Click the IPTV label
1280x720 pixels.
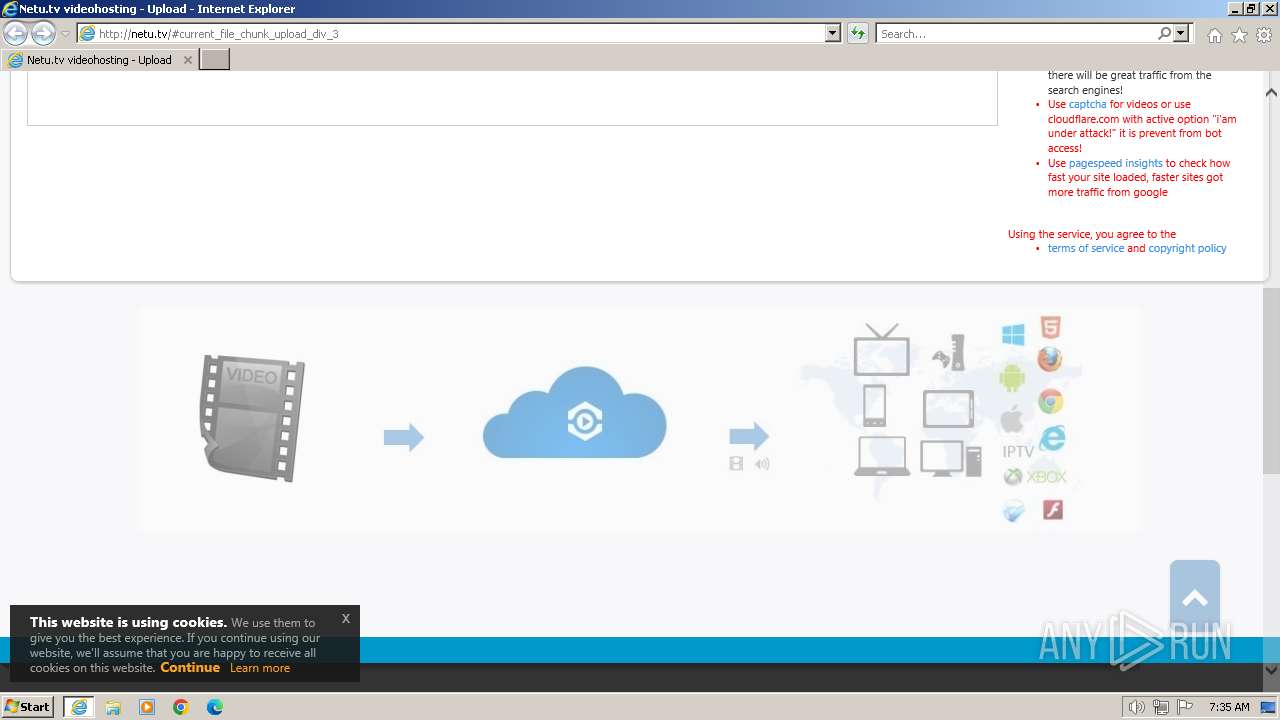pos(1018,452)
